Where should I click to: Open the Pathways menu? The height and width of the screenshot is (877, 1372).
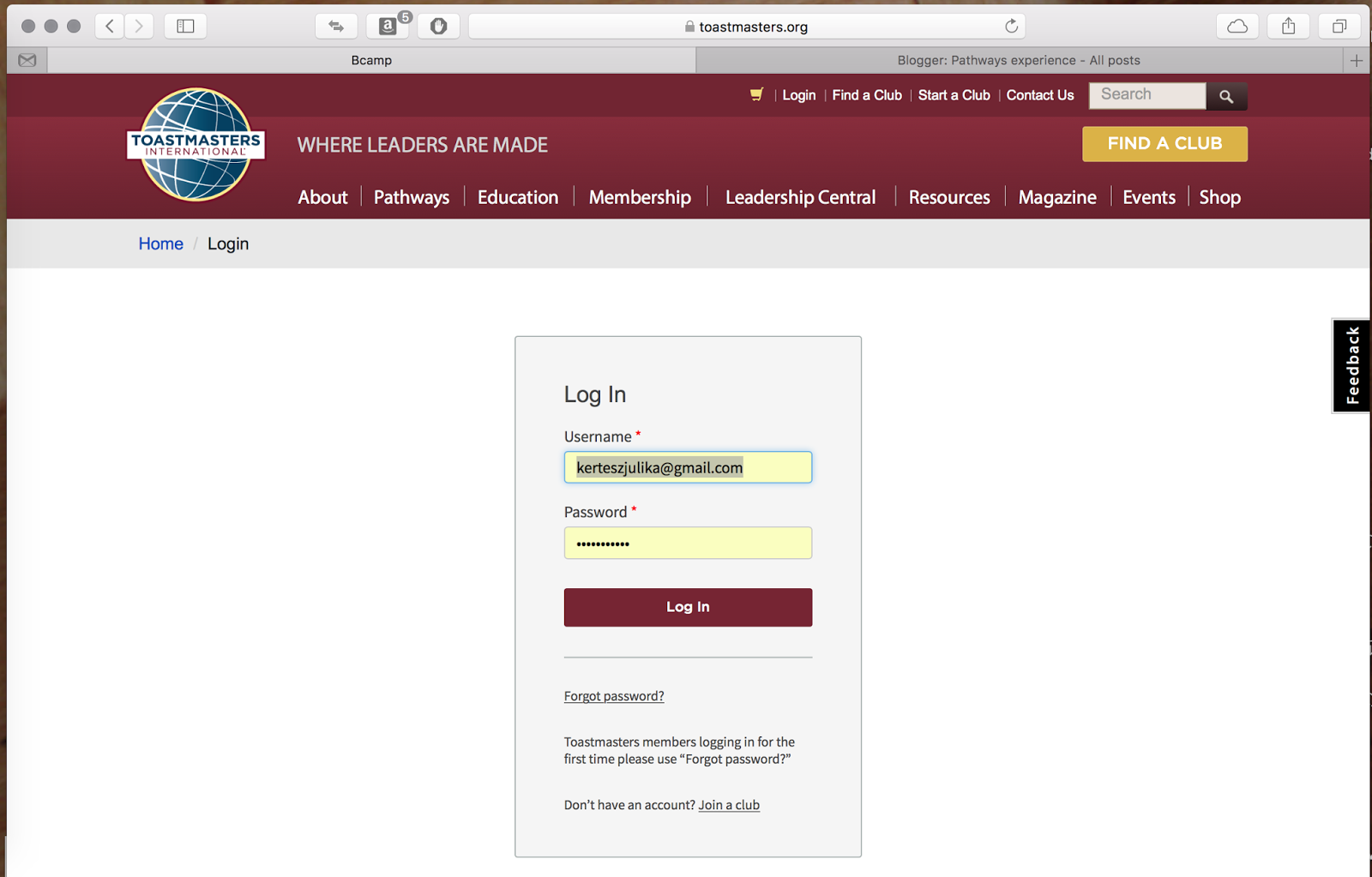click(x=411, y=196)
